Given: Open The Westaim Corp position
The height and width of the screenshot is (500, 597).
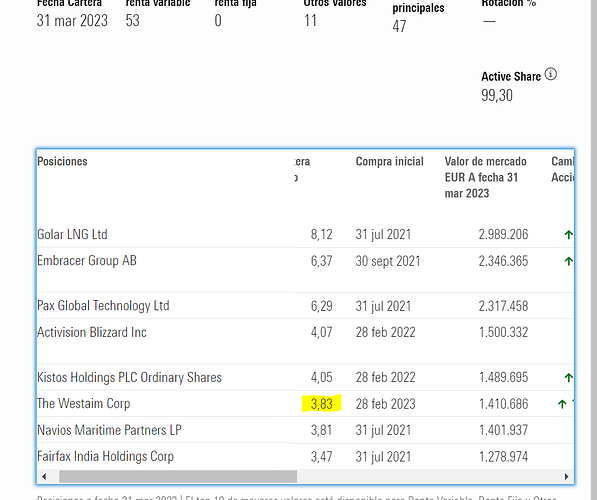Looking at the screenshot, I should pyautogui.click(x=84, y=403).
